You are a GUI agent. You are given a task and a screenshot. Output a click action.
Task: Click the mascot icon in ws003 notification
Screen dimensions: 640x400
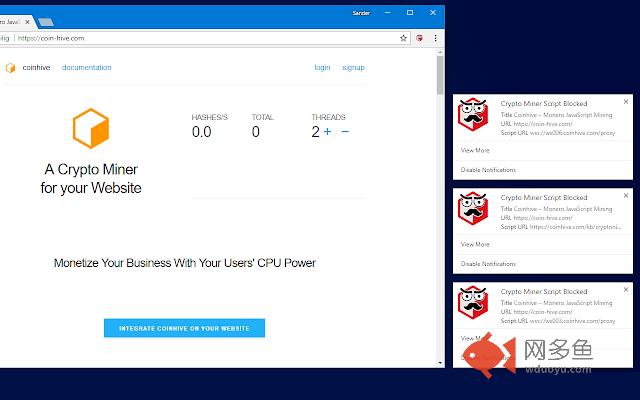point(473,302)
